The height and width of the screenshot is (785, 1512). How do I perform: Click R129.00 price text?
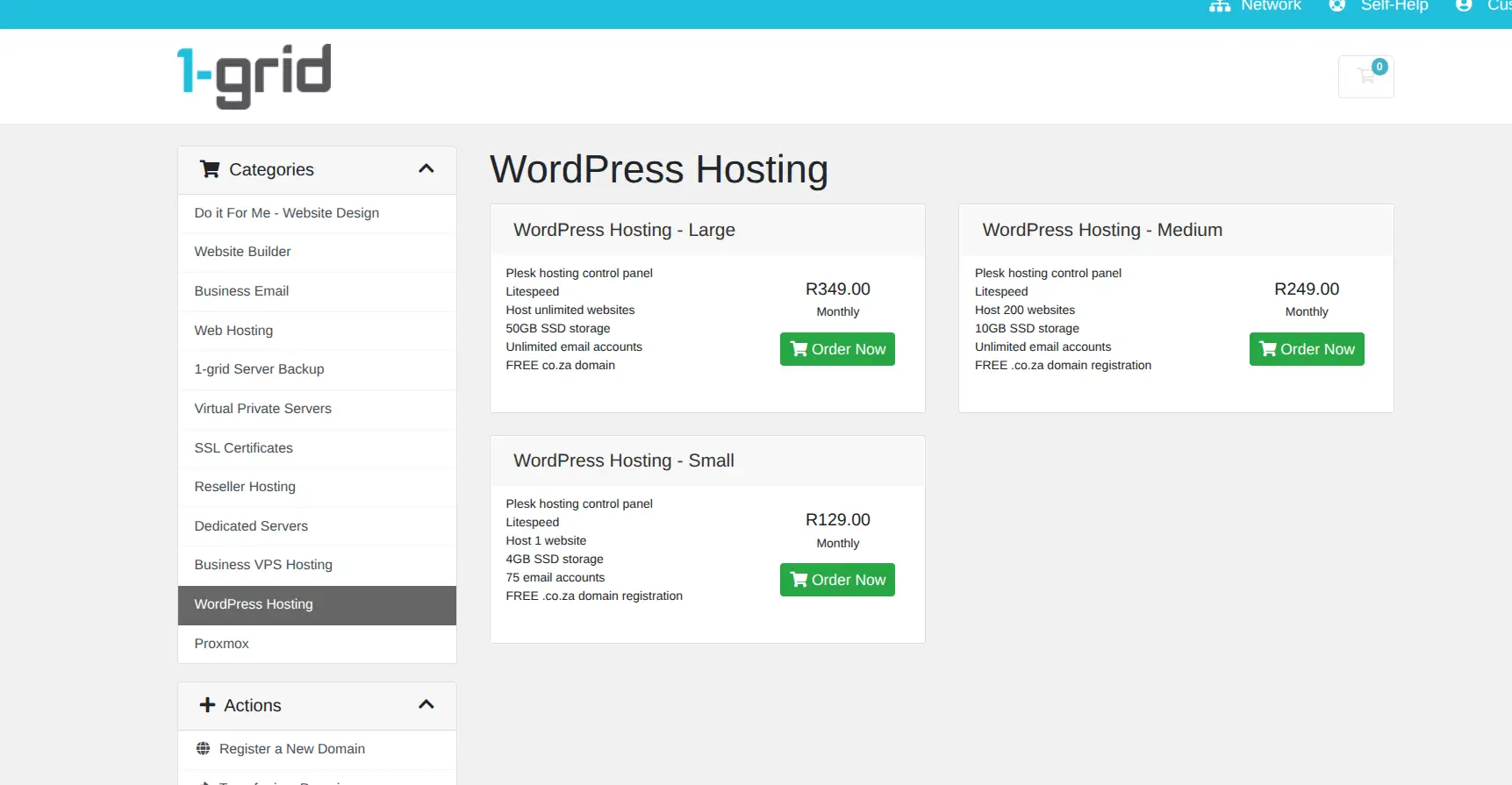838,520
